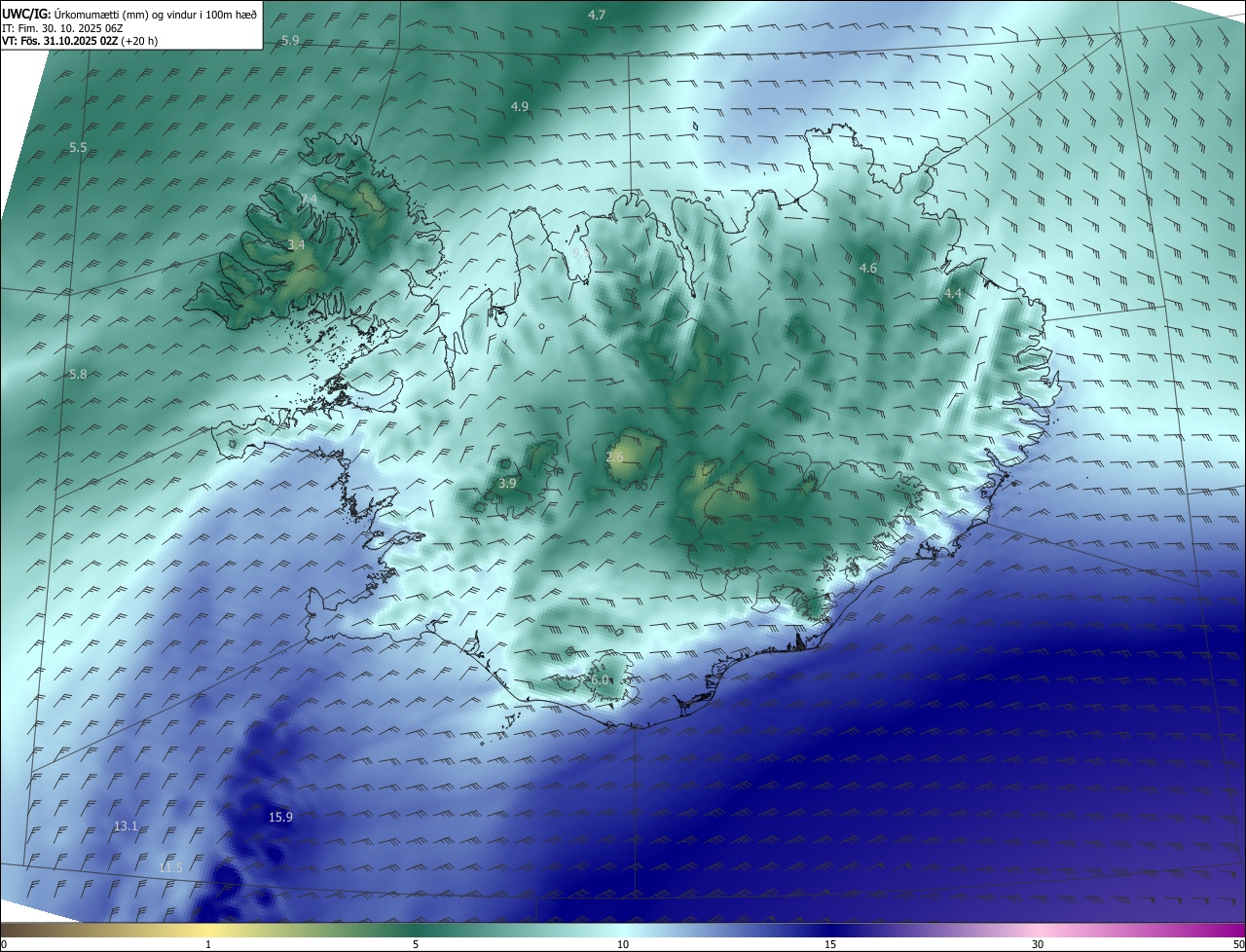Screen dimensions: 1246x952
Task: Click the 50 tick on the colour scale
Action: [x=1238, y=944]
